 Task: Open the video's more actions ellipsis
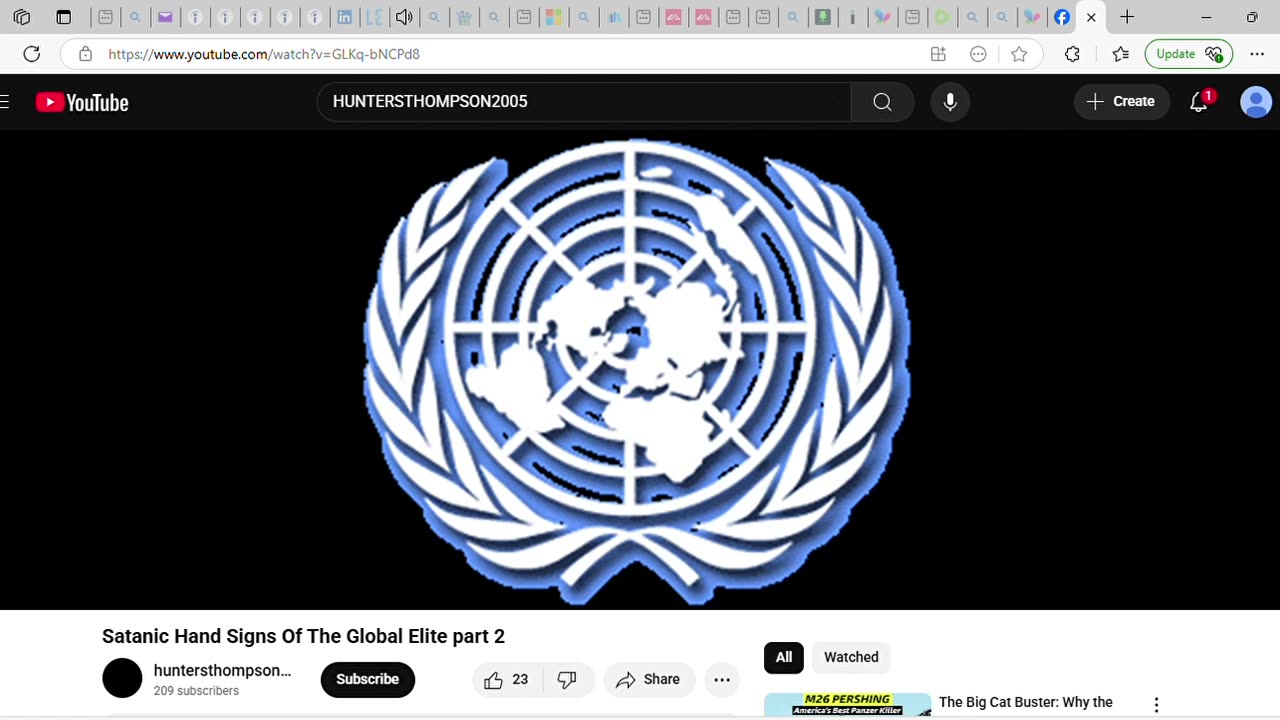click(x=722, y=680)
